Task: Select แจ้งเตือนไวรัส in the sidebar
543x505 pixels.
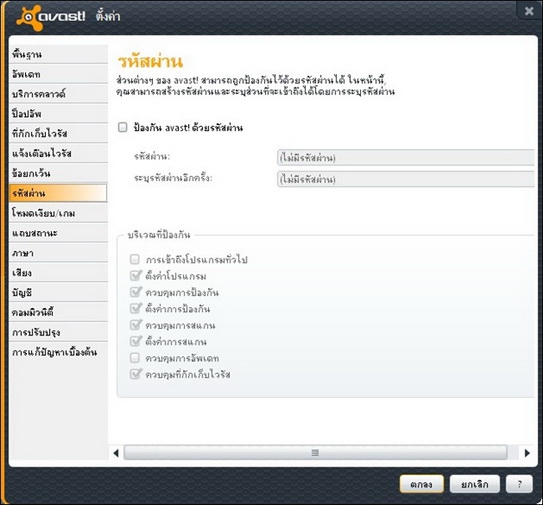Action: pyautogui.click(x=58, y=153)
